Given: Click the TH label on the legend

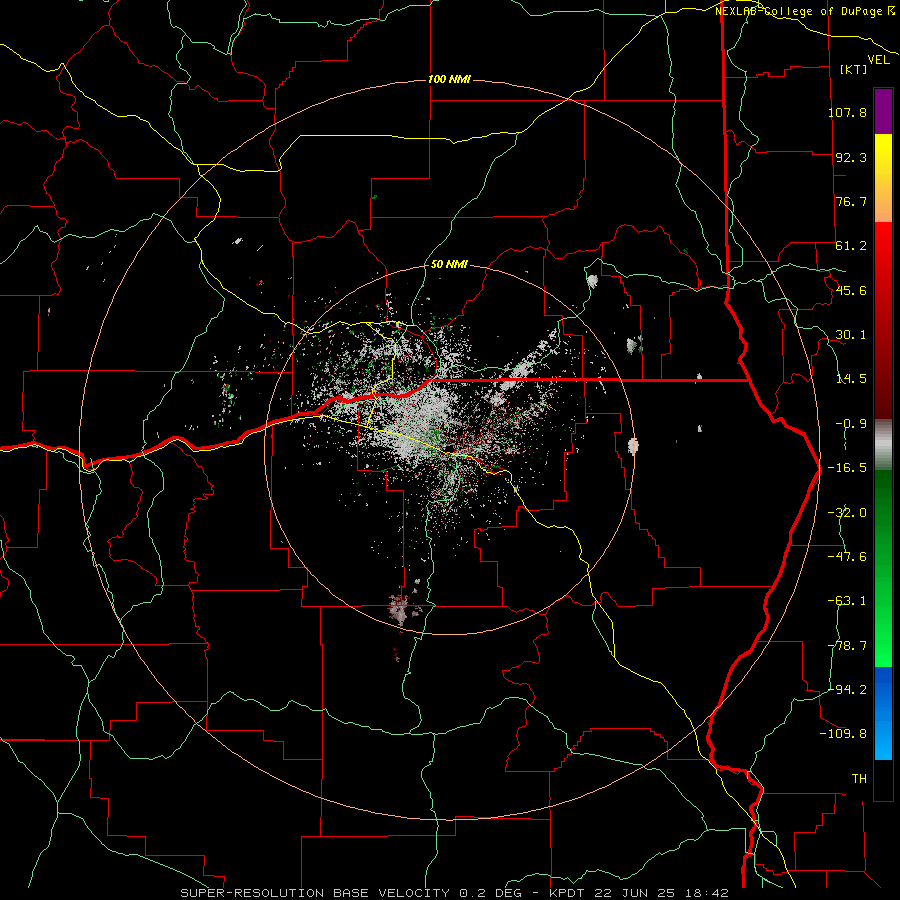Looking at the screenshot, I should coord(859,779).
